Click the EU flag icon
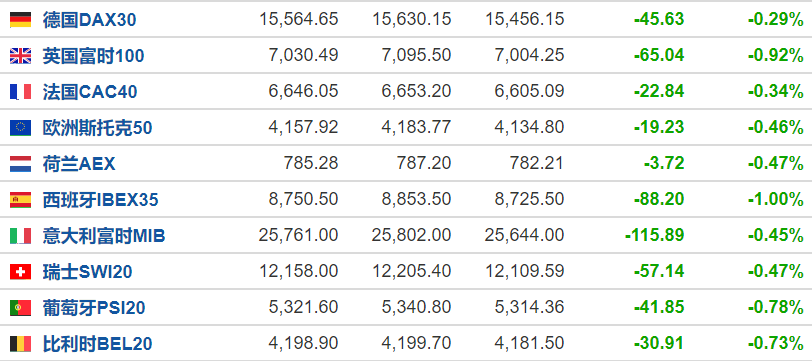The width and height of the screenshot is (812, 361). (20, 128)
